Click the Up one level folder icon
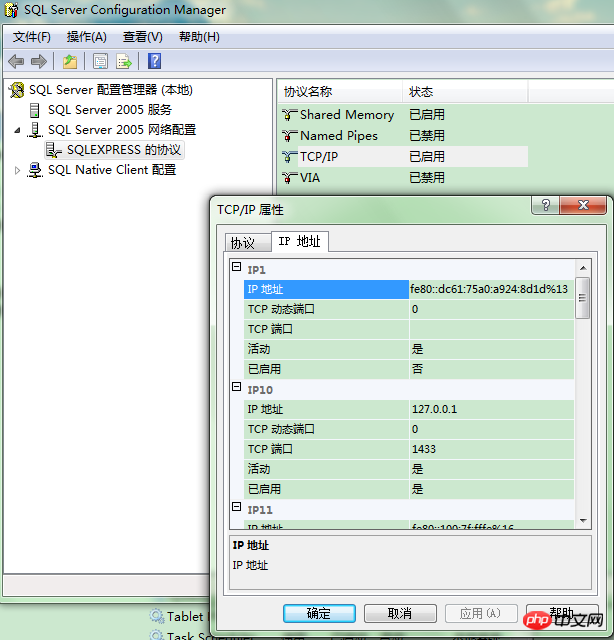The image size is (614, 640). [70, 62]
